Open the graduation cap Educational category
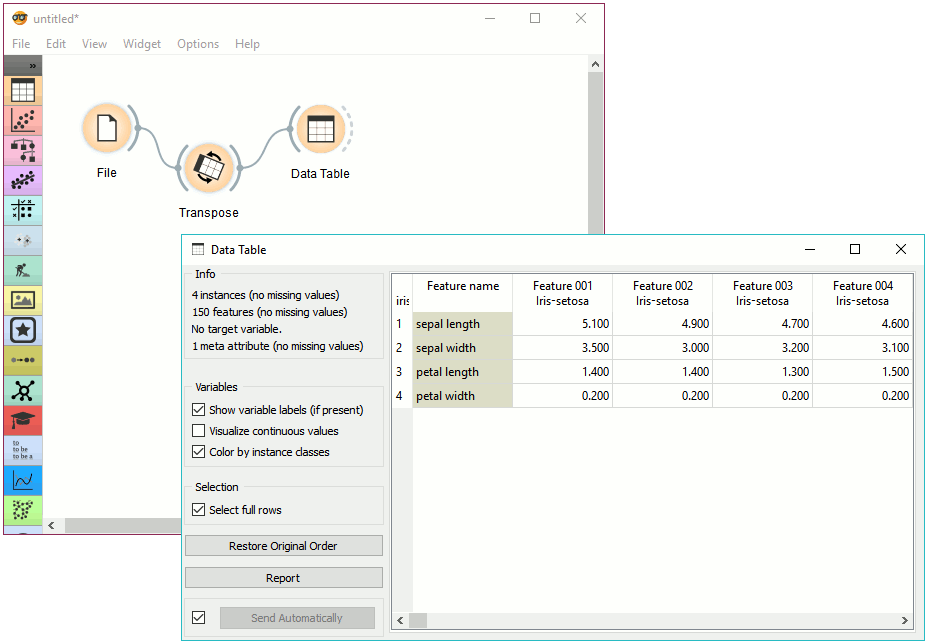 pyautogui.click(x=23, y=420)
